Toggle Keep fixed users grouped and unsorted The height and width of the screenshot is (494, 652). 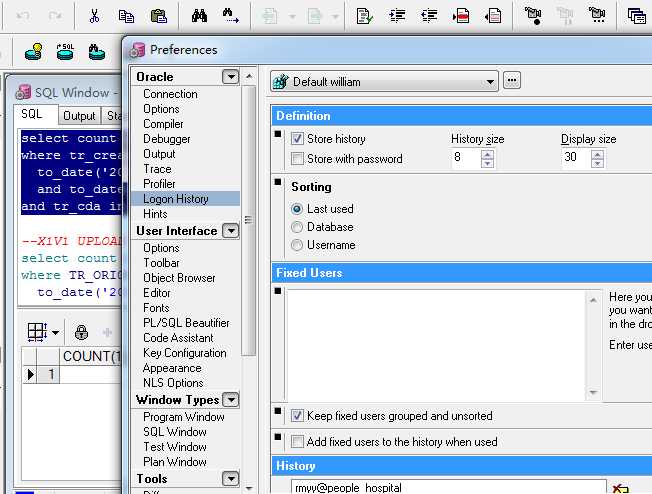297,415
